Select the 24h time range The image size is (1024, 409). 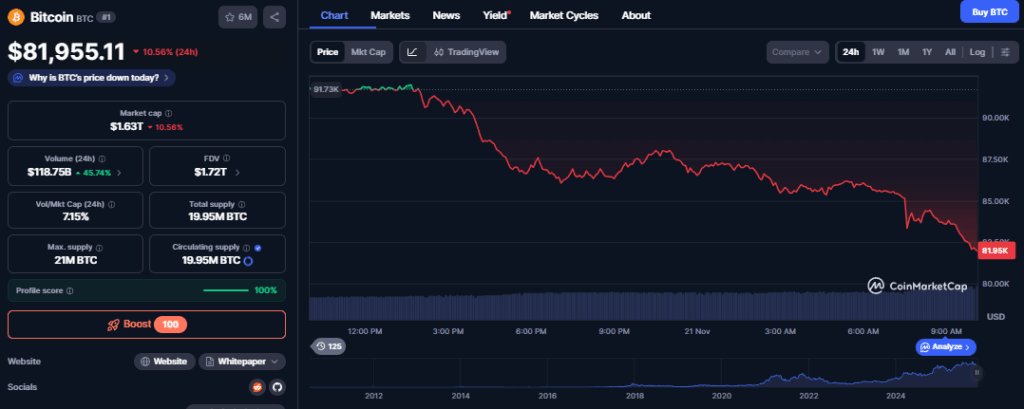[x=850, y=52]
